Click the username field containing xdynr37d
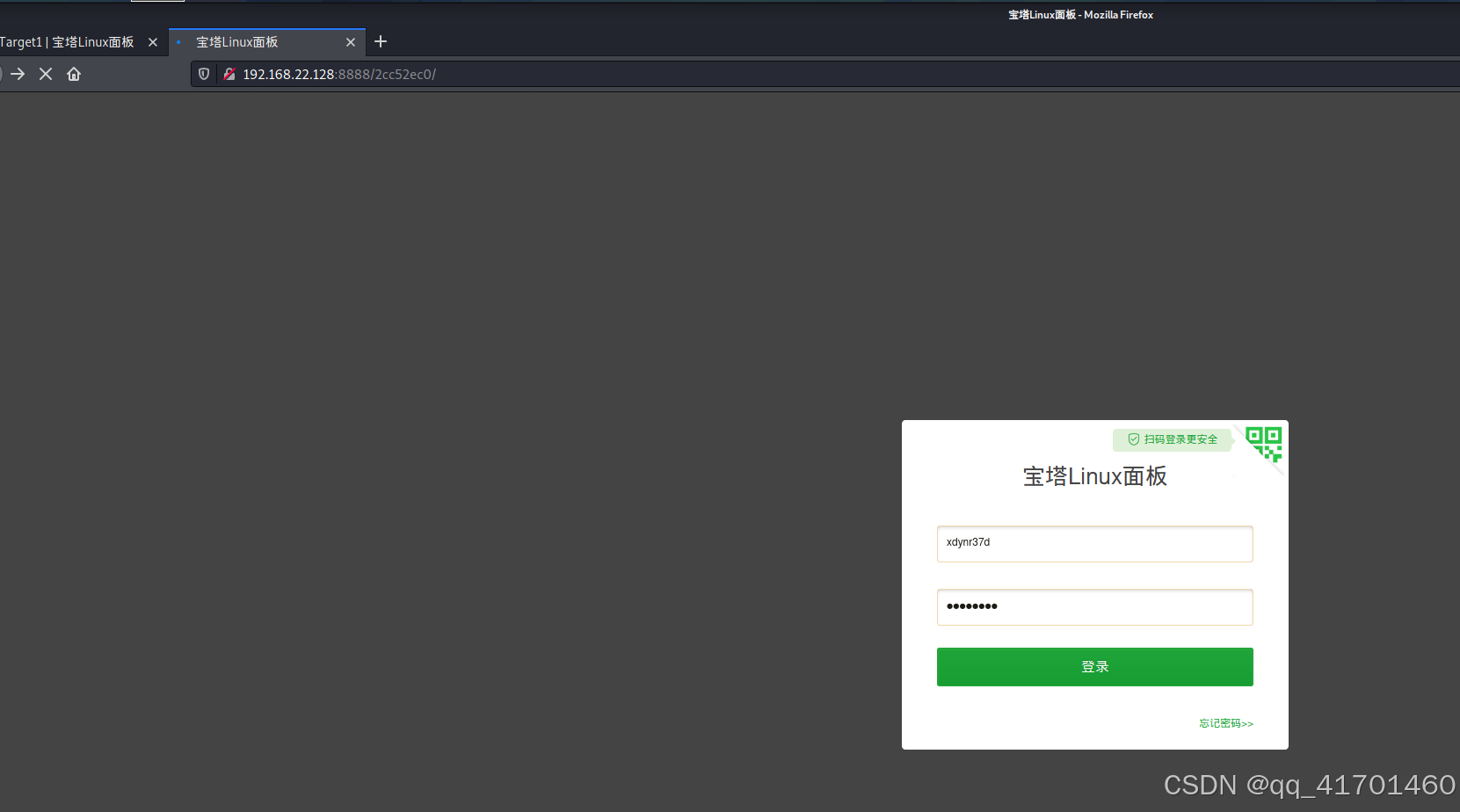Viewport: 1460px width, 812px height. pyautogui.click(x=1095, y=544)
